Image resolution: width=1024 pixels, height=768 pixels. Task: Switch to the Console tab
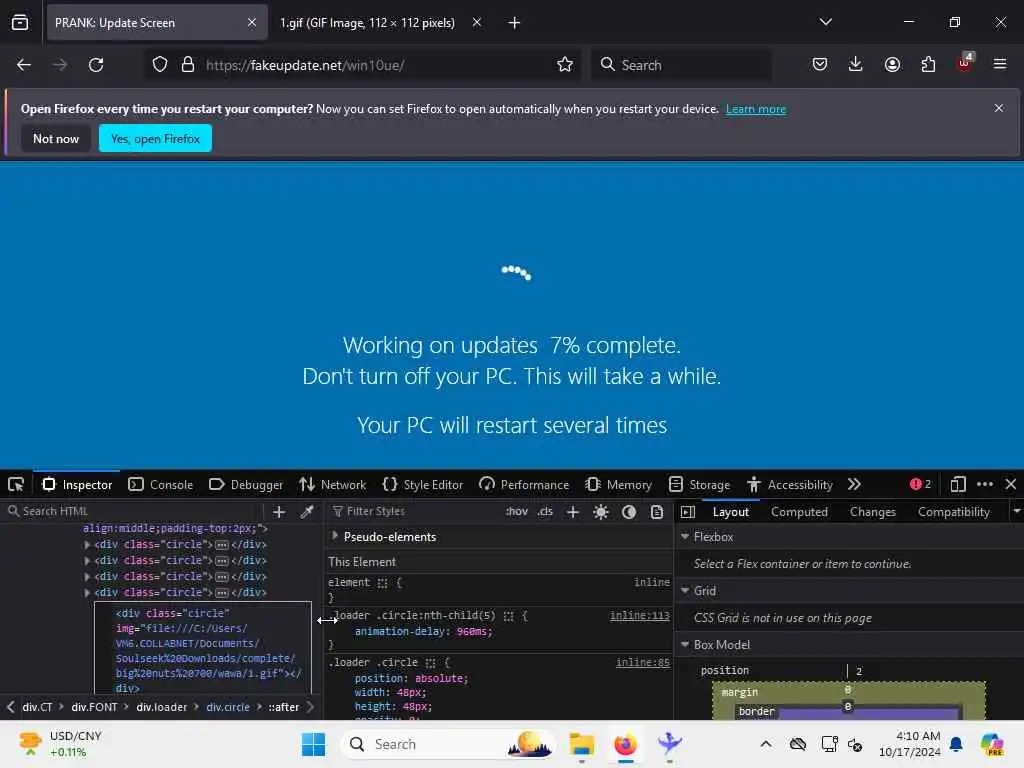pos(161,485)
